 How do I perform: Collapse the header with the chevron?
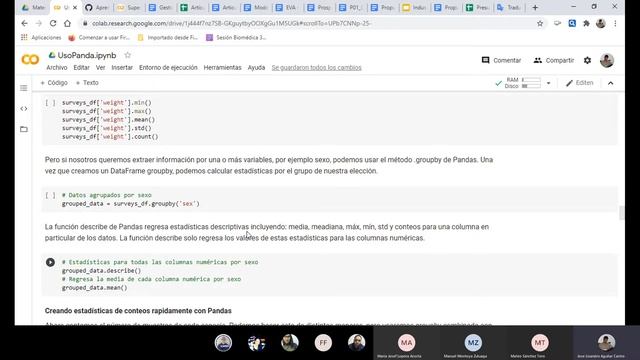611,83
